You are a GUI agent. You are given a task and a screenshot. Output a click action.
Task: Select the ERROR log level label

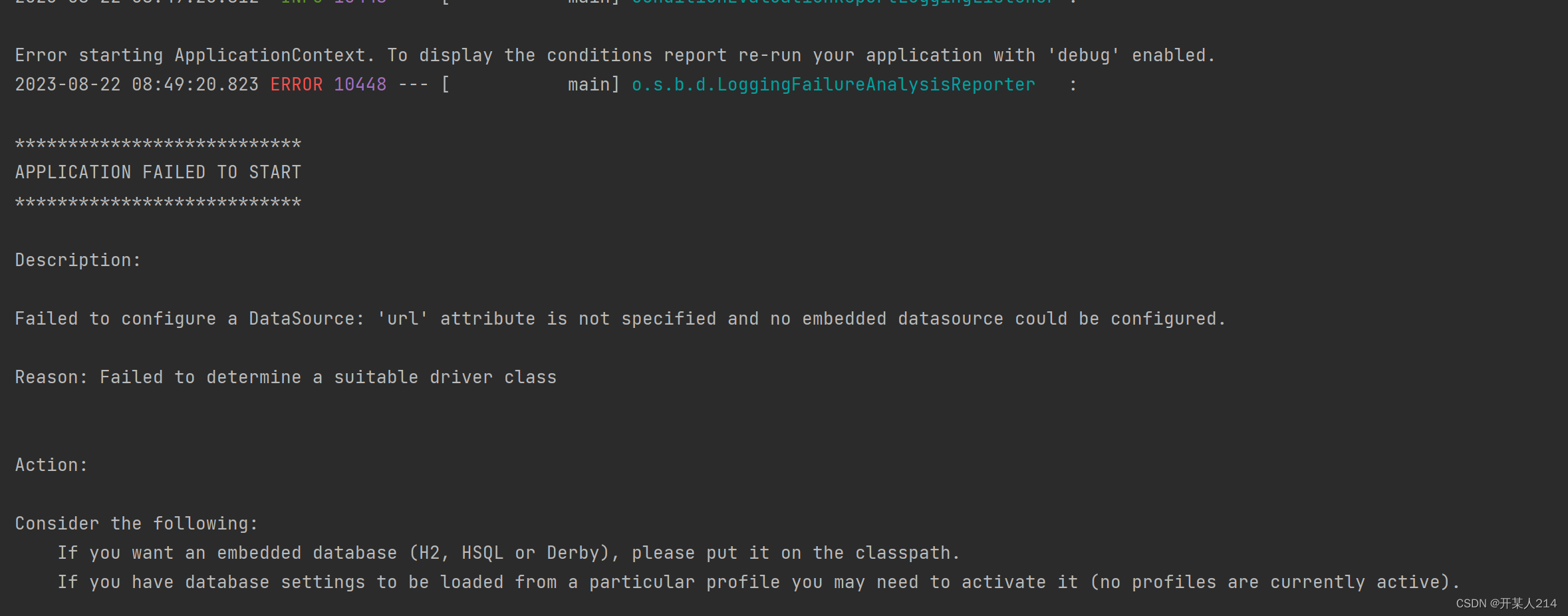click(x=297, y=84)
